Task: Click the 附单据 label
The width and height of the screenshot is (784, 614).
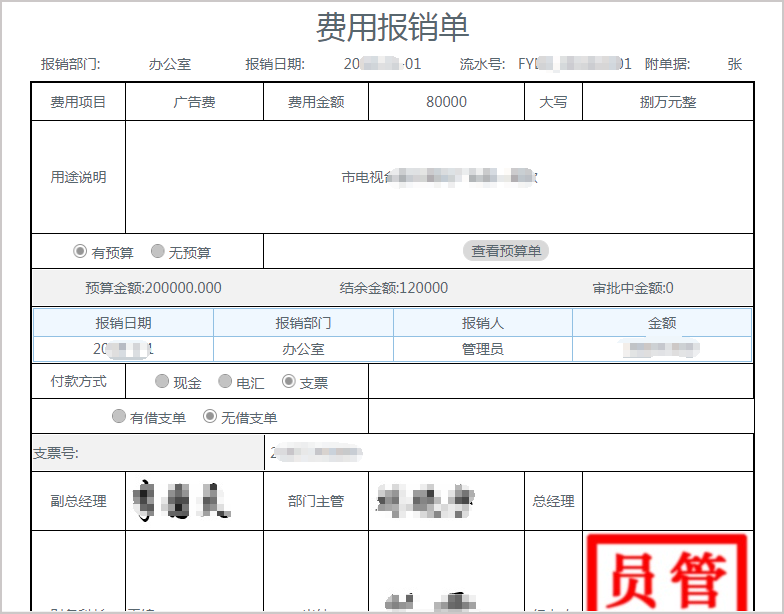Action: 667,64
